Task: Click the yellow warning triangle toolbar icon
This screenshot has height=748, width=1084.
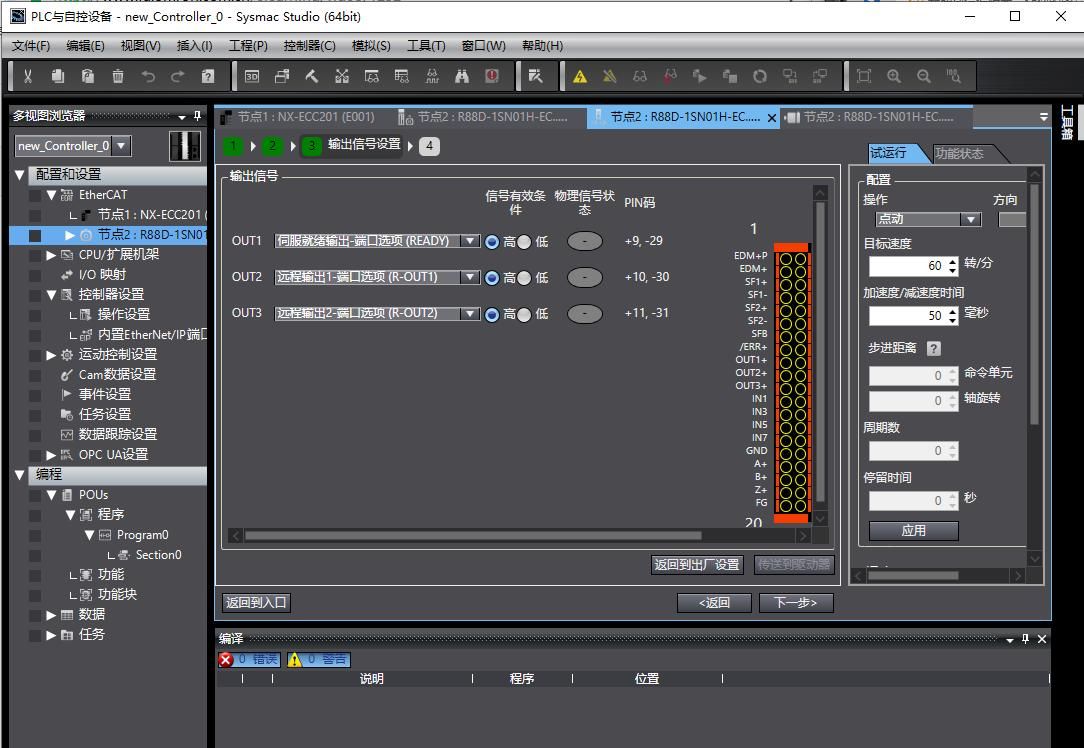Action: coord(580,76)
